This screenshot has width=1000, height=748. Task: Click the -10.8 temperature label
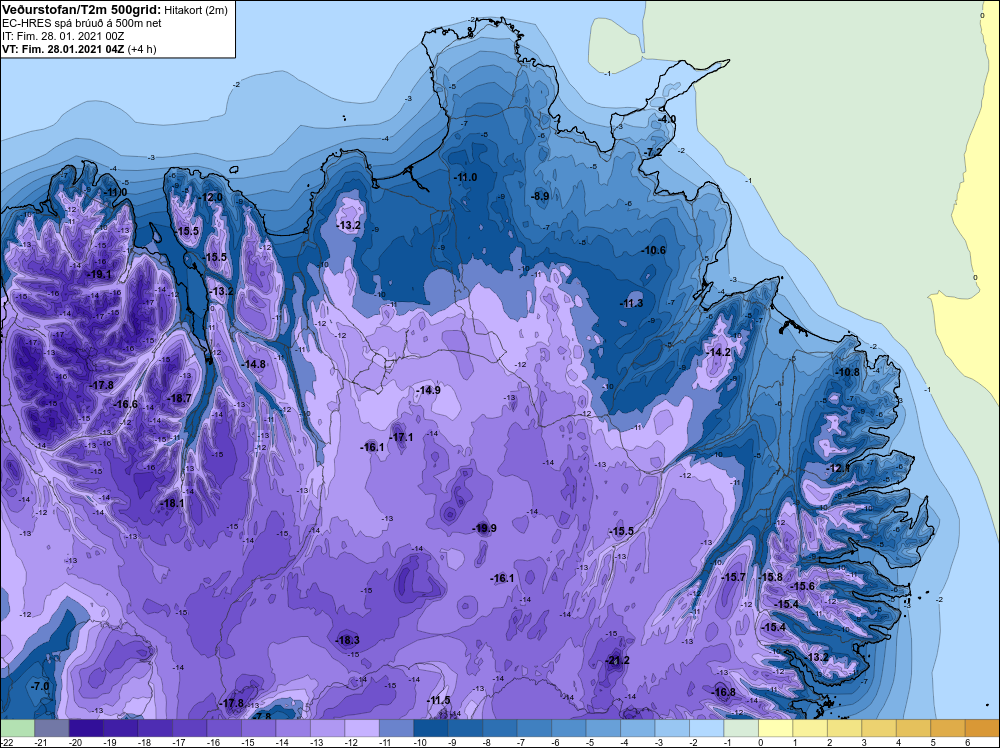[x=848, y=372]
